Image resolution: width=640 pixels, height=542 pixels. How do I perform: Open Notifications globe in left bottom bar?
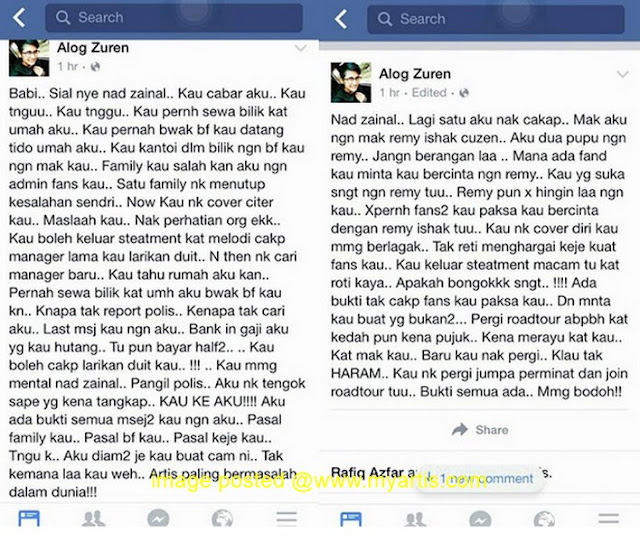(x=222, y=519)
